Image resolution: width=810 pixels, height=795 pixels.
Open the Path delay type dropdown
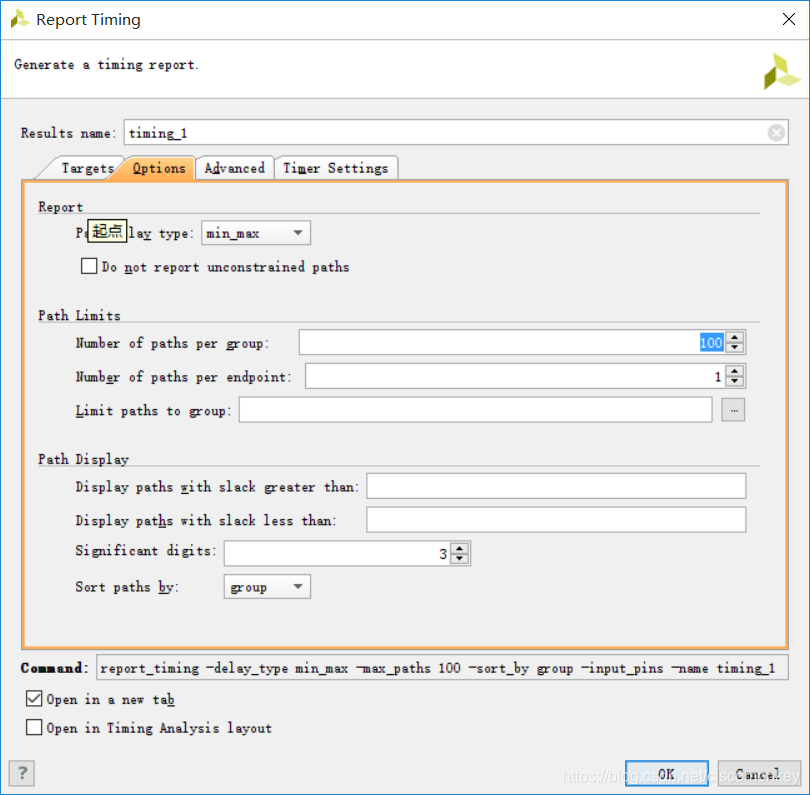coord(256,233)
